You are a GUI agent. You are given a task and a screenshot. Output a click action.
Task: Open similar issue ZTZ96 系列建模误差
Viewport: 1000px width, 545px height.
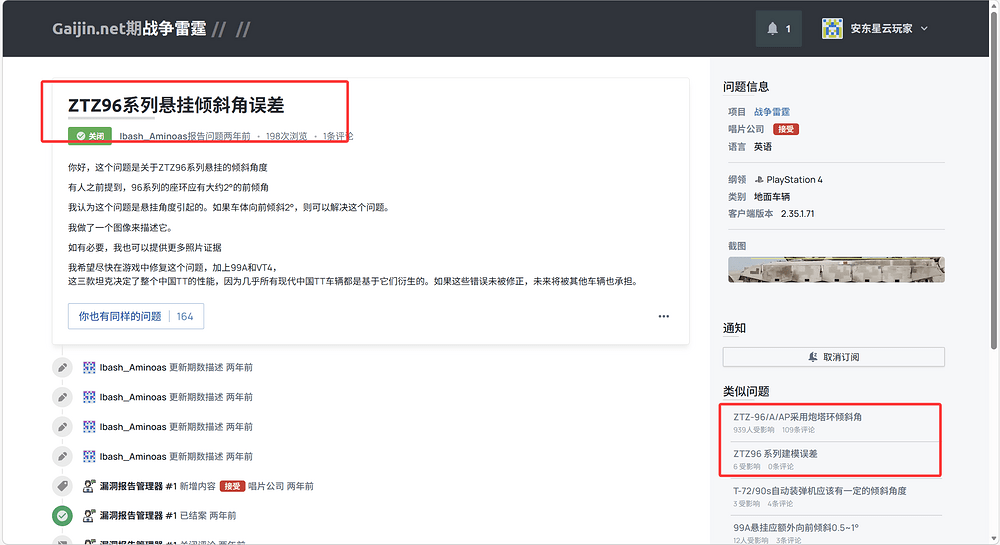pyautogui.click(x=775, y=454)
